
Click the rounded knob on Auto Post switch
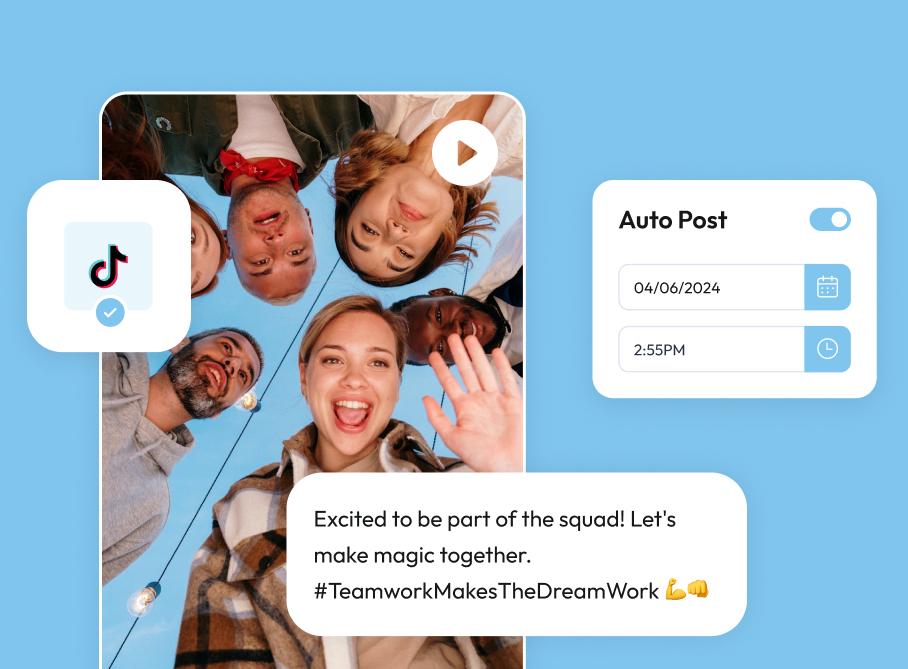tap(837, 219)
